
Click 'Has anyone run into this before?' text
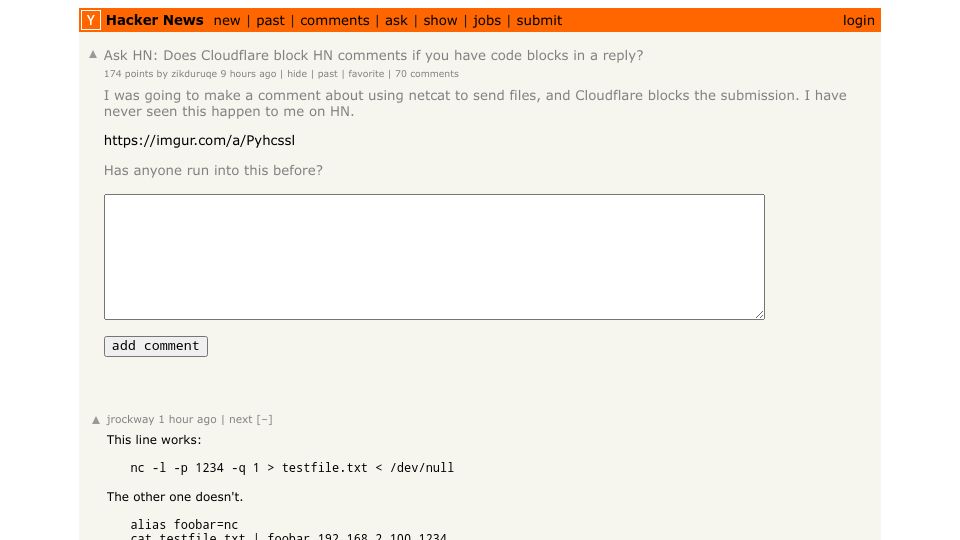pos(213,170)
